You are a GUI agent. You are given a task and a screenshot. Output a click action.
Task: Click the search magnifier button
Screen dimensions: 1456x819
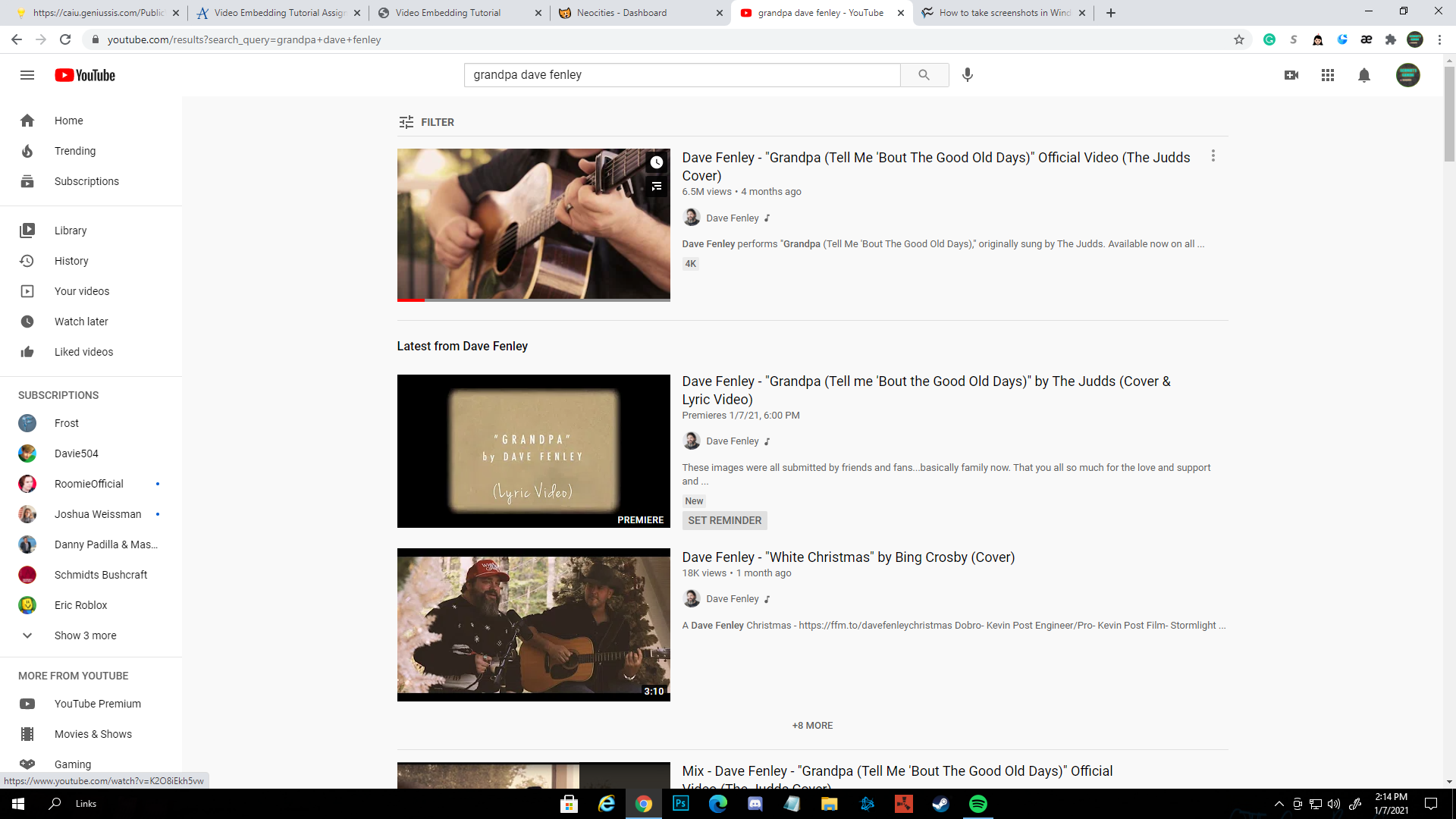(924, 75)
